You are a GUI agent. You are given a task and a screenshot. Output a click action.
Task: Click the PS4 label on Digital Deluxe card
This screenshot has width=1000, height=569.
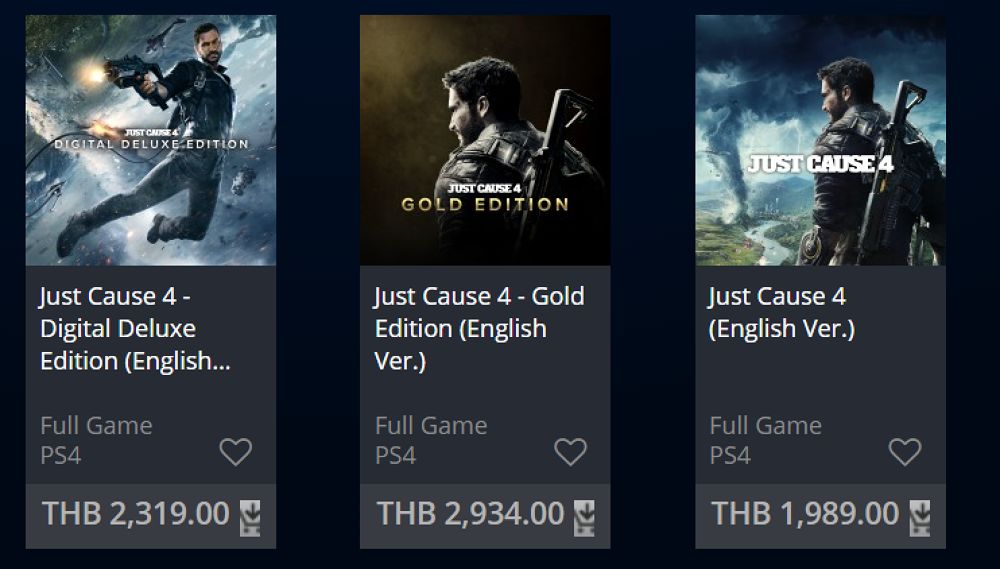click(60, 455)
